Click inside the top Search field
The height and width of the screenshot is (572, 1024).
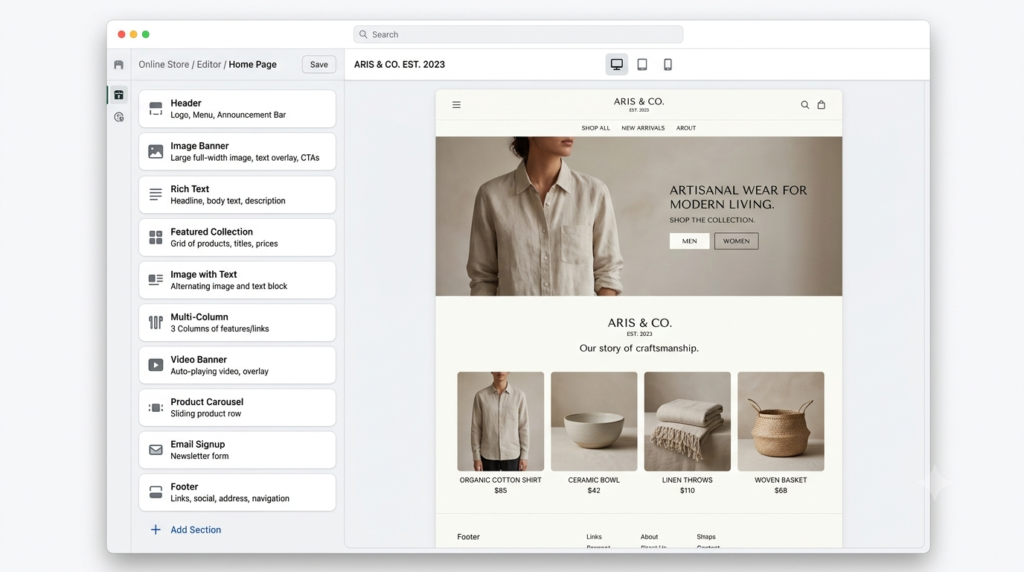point(519,35)
